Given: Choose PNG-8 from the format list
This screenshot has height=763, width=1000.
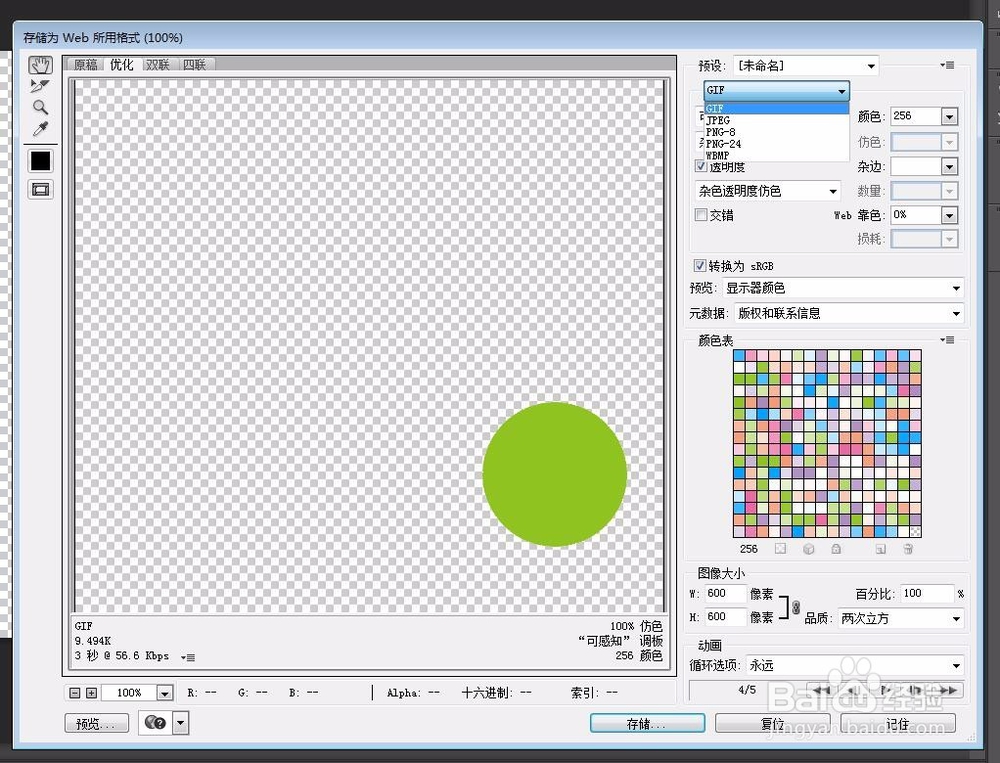Looking at the screenshot, I should tap(776, 131).
